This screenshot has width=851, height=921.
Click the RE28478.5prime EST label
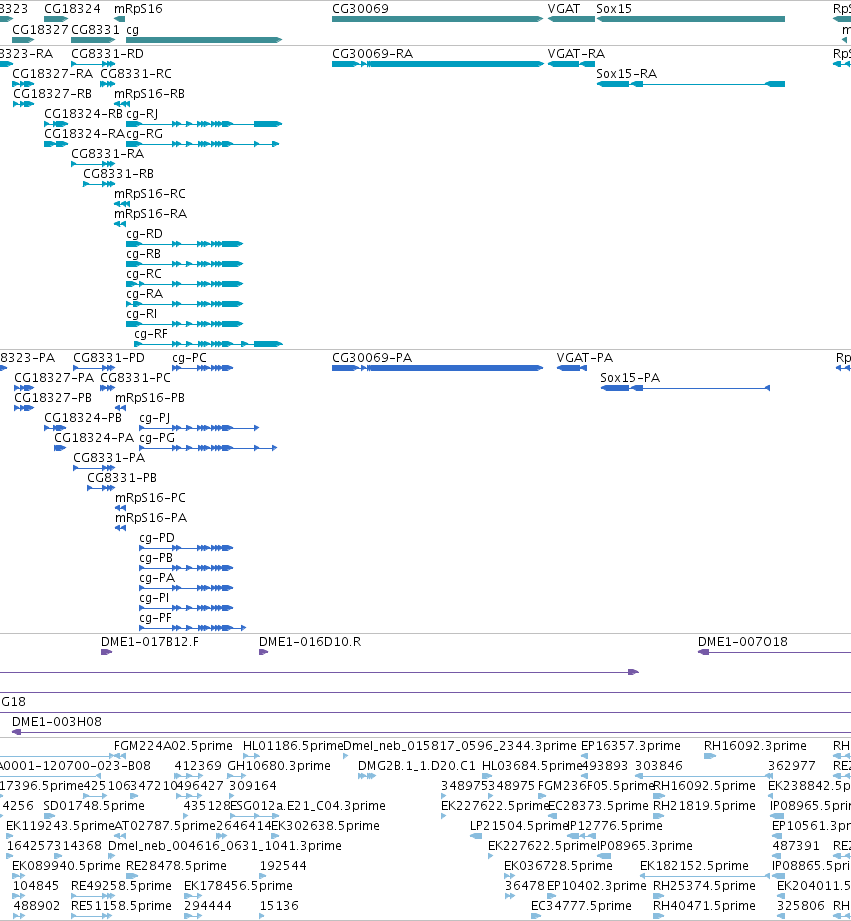[x=176, y=865]
